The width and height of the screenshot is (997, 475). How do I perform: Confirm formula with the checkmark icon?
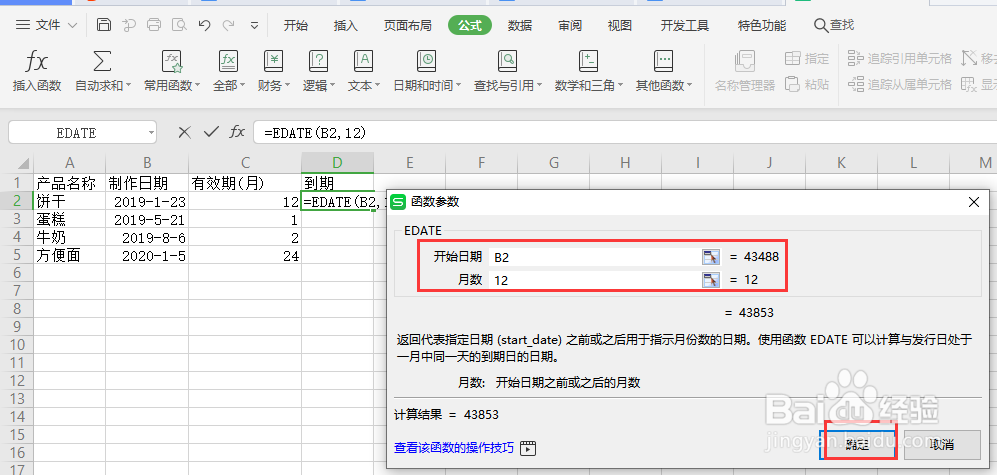(211, 132)
